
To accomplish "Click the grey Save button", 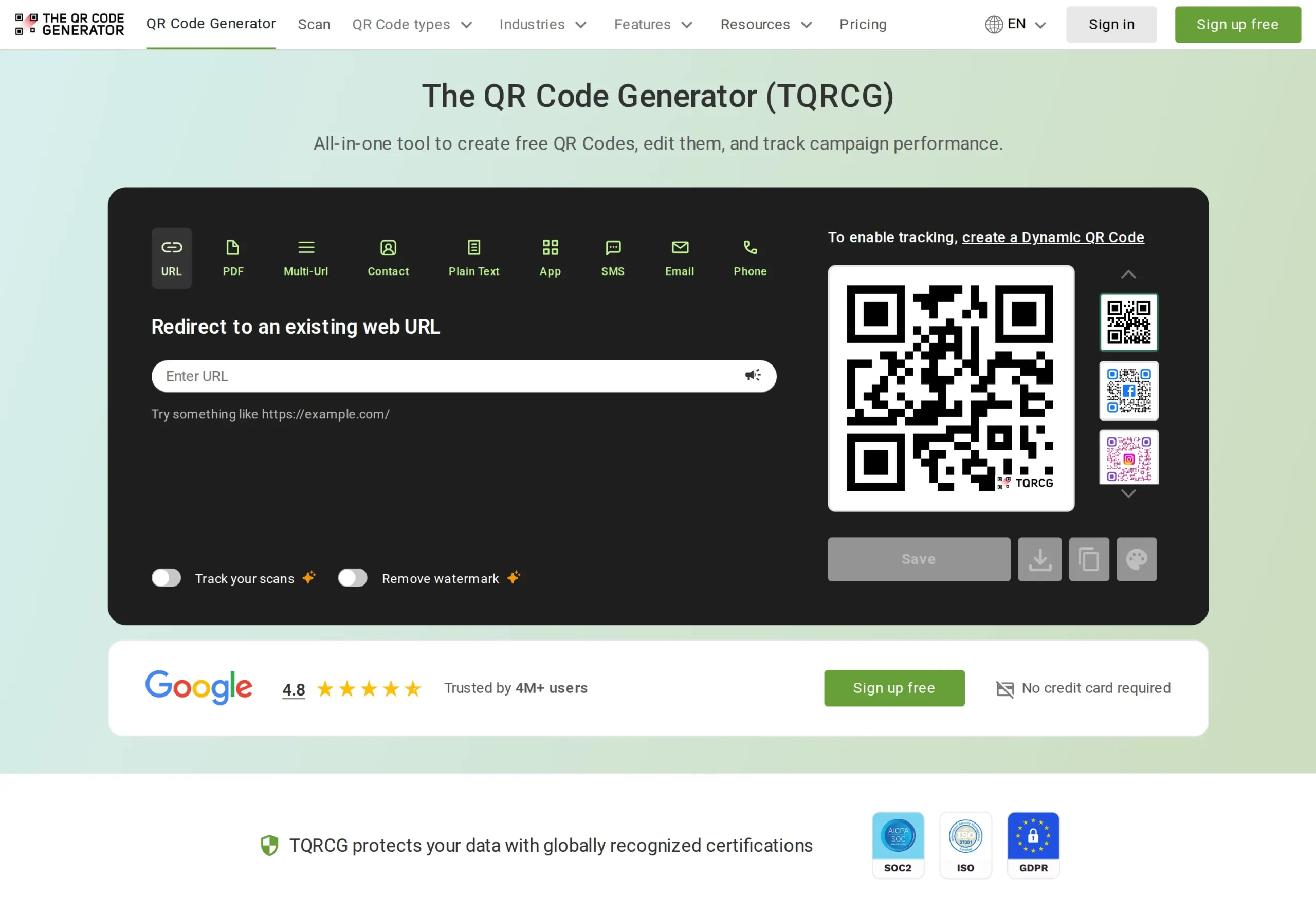I will 919,559.
